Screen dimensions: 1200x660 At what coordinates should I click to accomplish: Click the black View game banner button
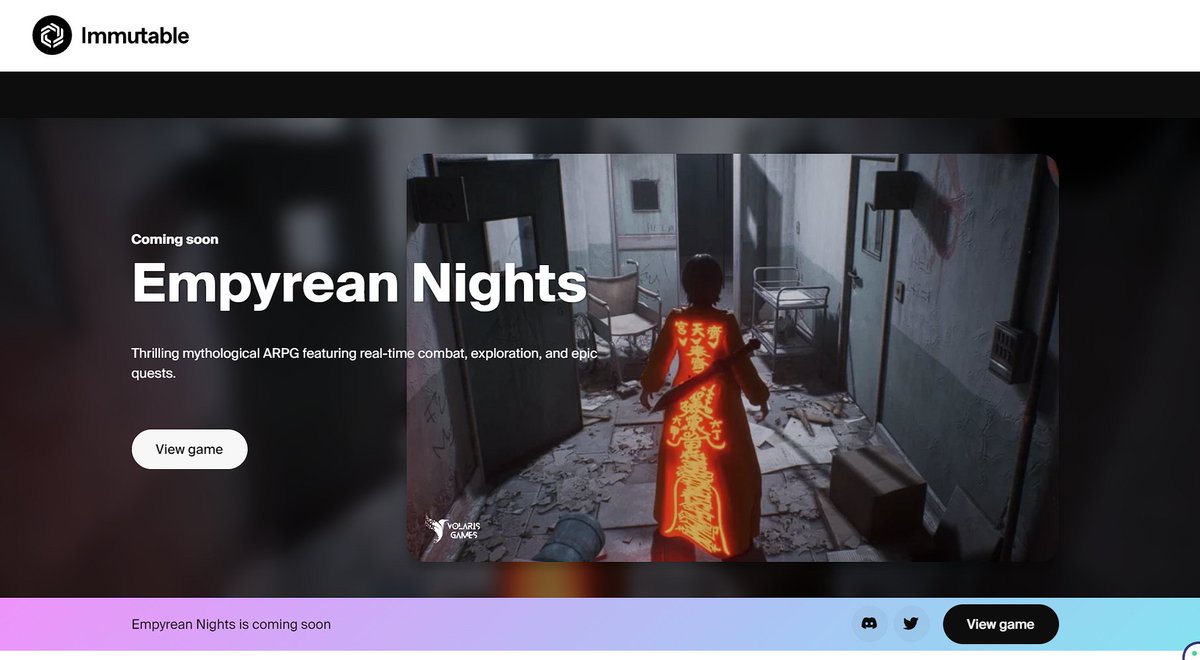pyautogui.click(x=1000, y=623)
